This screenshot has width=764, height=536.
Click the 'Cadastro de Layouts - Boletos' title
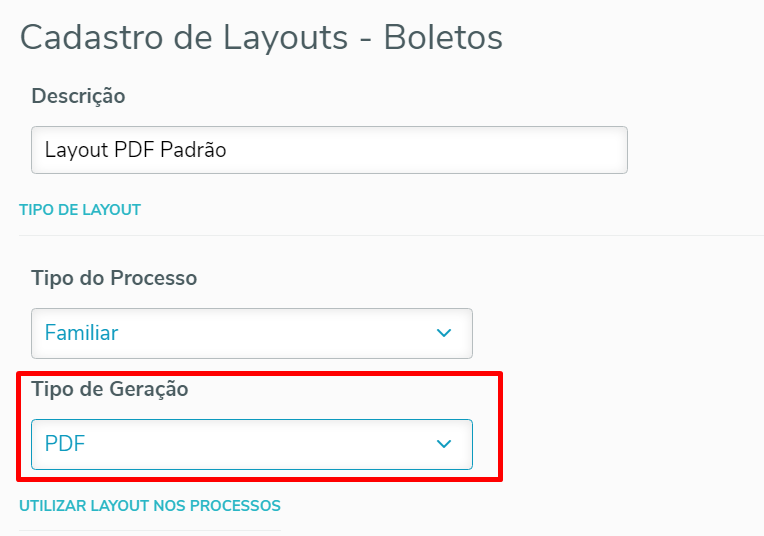tap(261, 38)
